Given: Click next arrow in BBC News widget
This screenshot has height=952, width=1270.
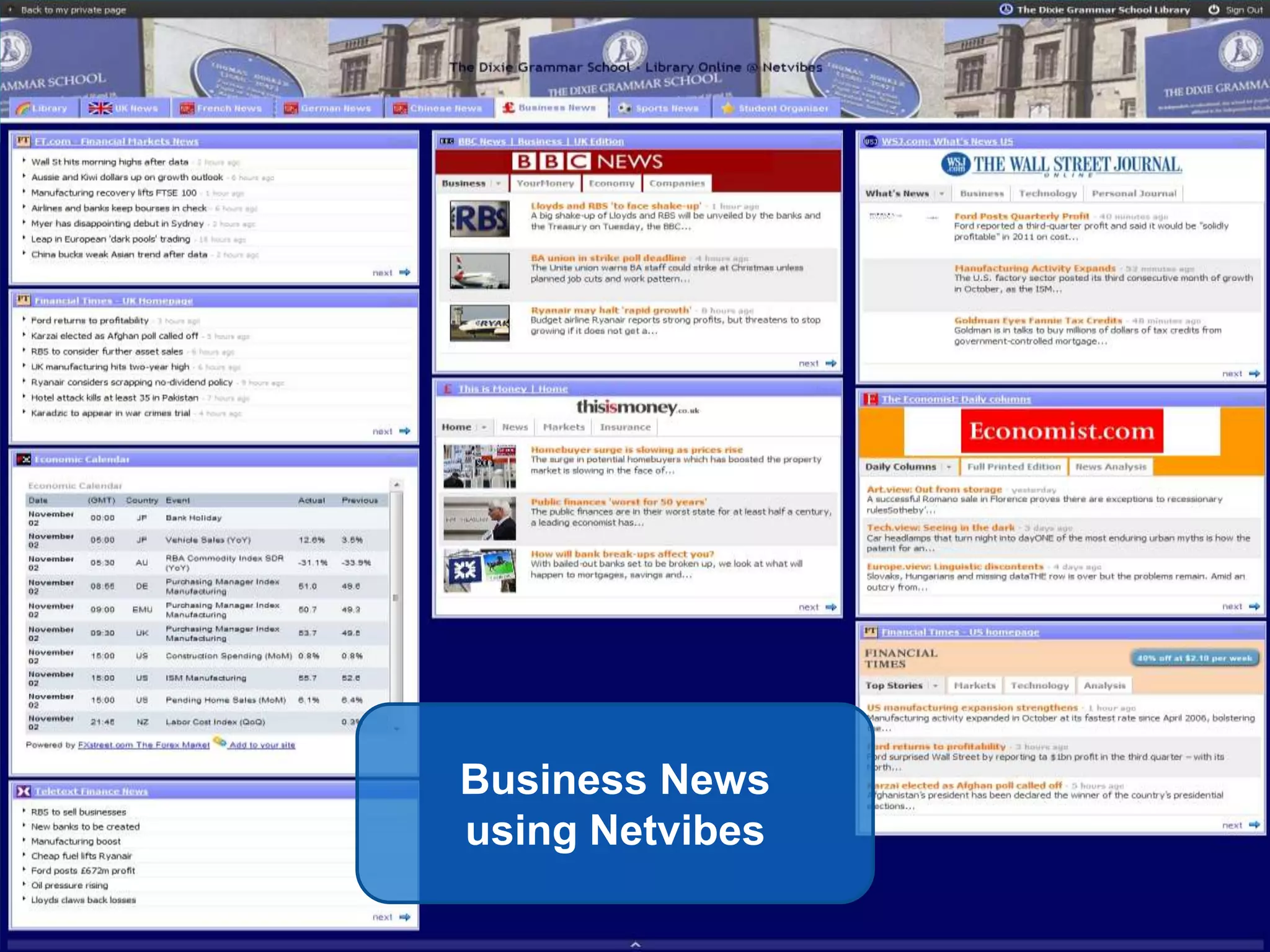Looking at the screenshot, I should tap(831, 363).
